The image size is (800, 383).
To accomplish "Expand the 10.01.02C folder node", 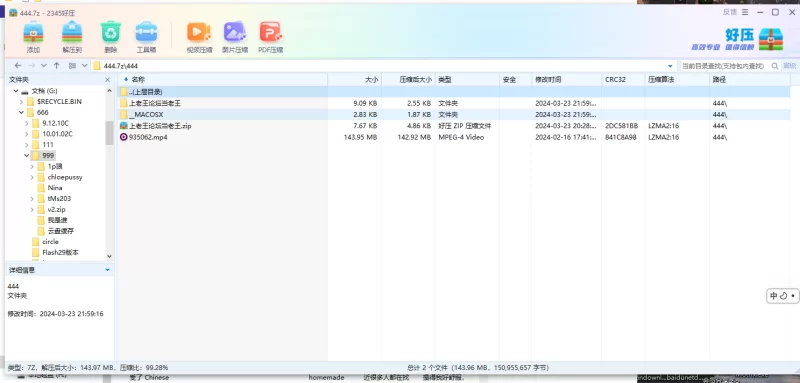I will (x=27, y=134).
